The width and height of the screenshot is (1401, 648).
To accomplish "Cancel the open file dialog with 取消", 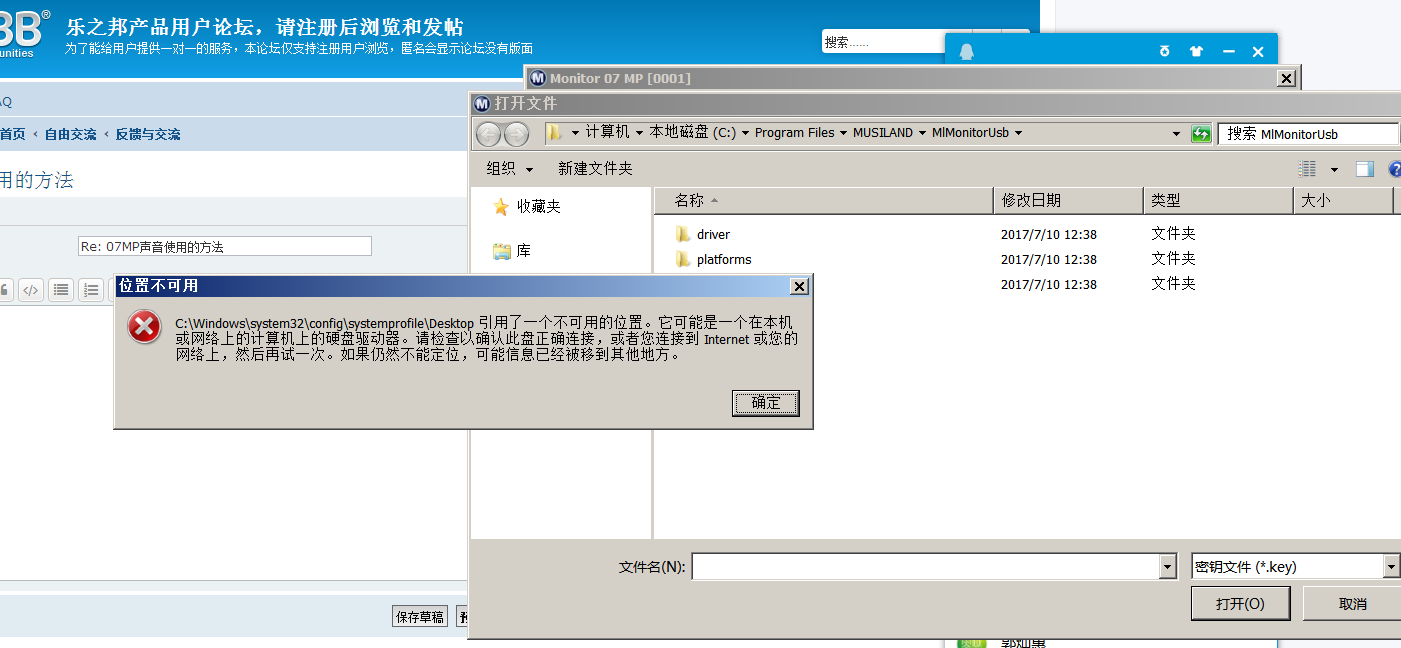I will coord(1352,604).
